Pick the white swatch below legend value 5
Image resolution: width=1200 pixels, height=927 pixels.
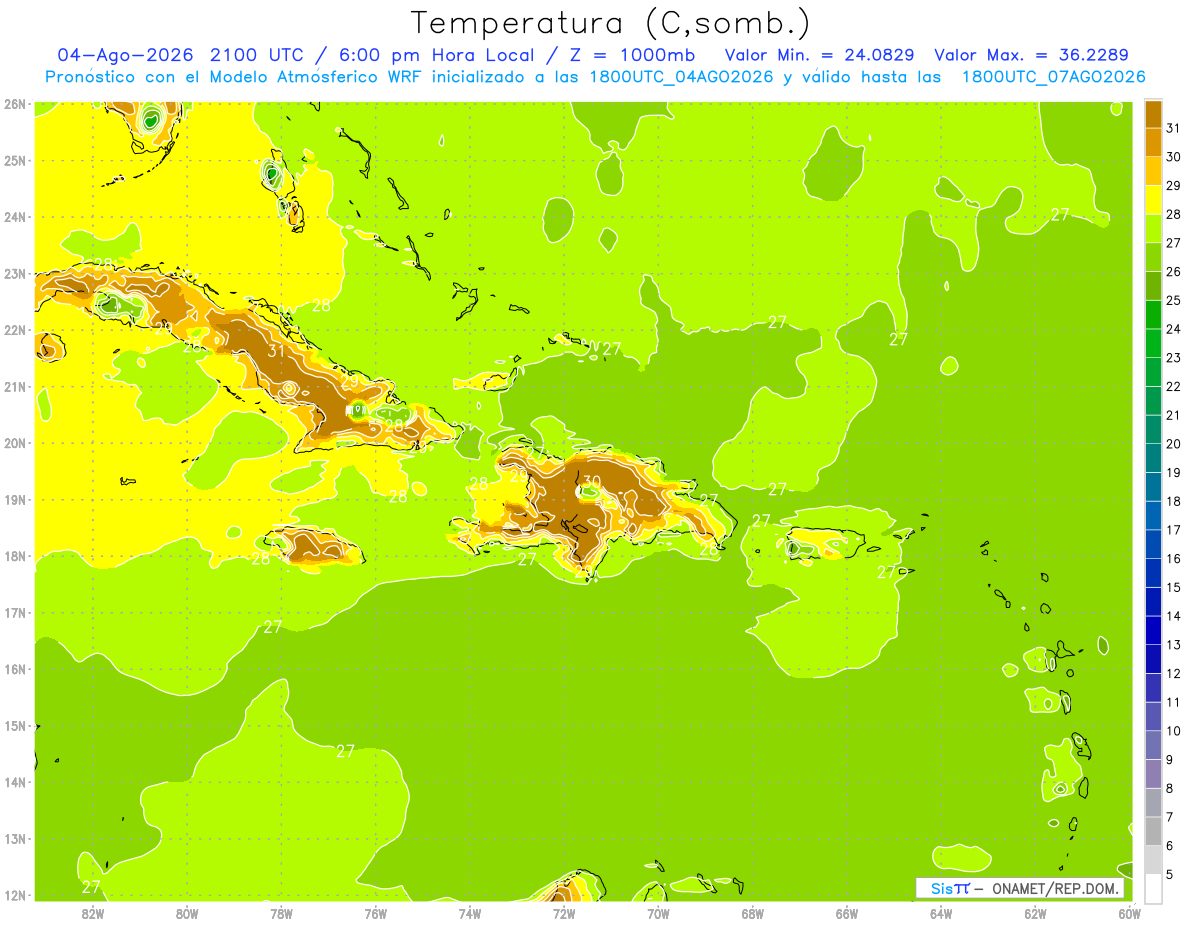pyautogui.click(x=1153, y=888)
